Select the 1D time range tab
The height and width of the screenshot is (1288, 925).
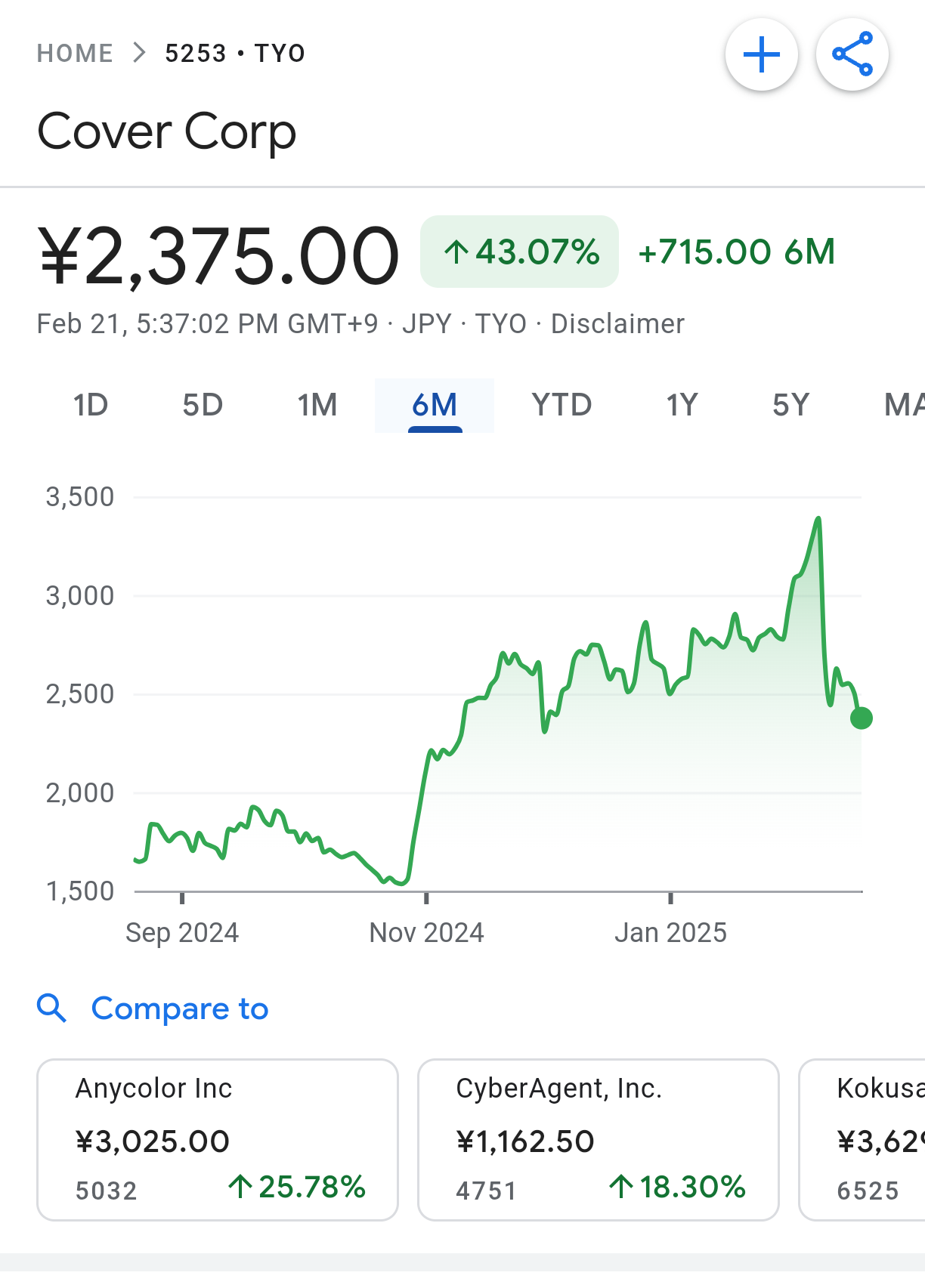(91, 406)
